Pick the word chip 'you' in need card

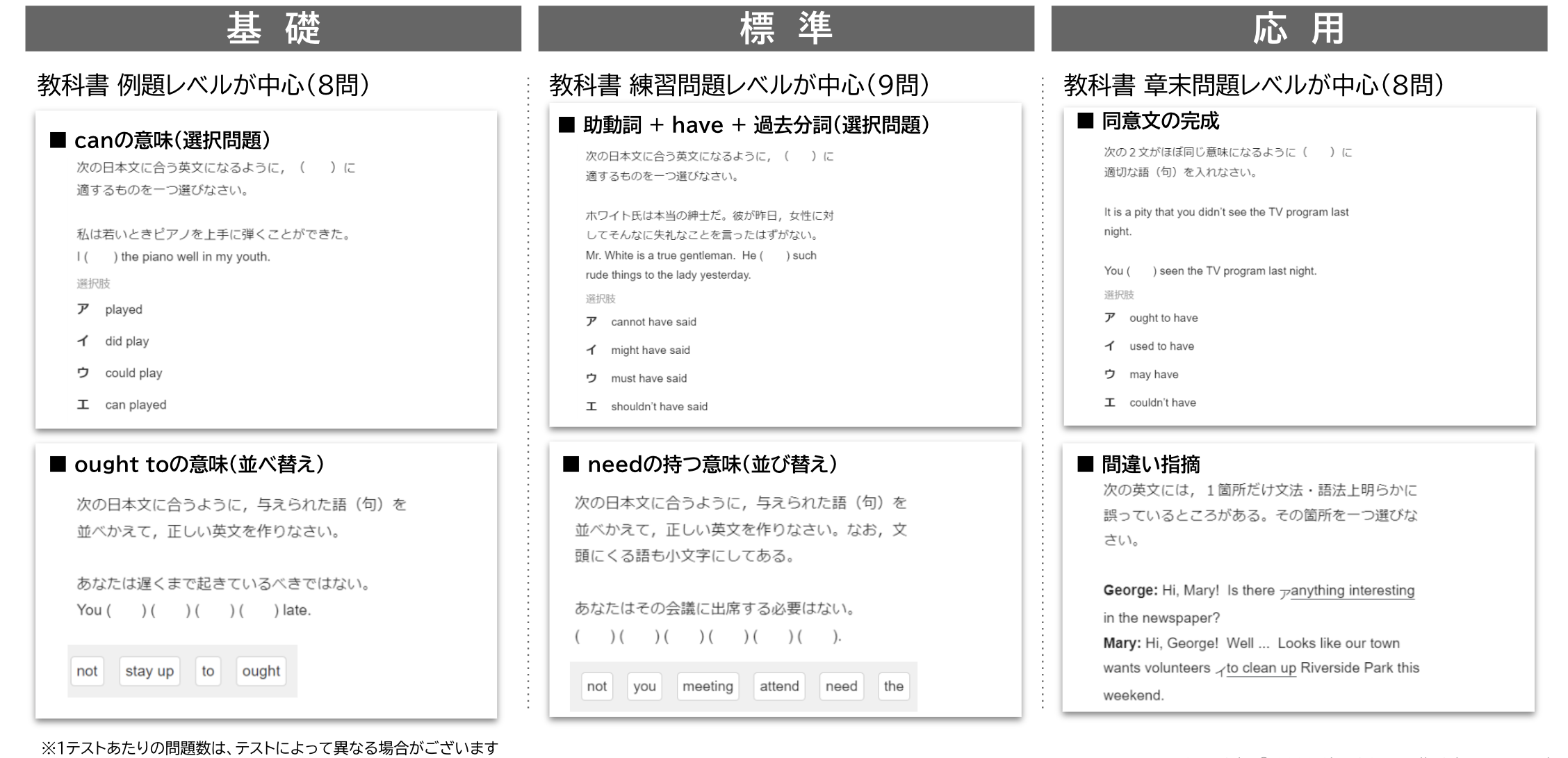[x=644, y=686]
